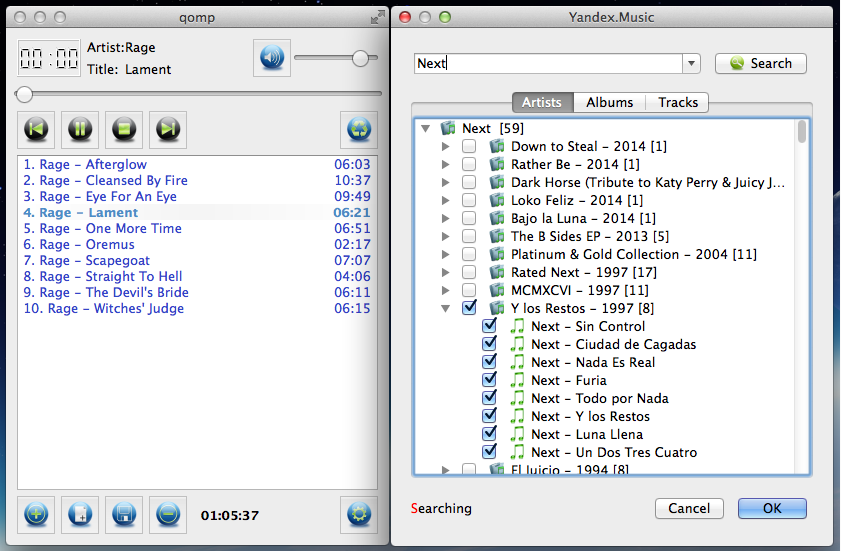Check the MCMXCVI album checkbox
The image size is (841, 551).
(x=469, y=290)
